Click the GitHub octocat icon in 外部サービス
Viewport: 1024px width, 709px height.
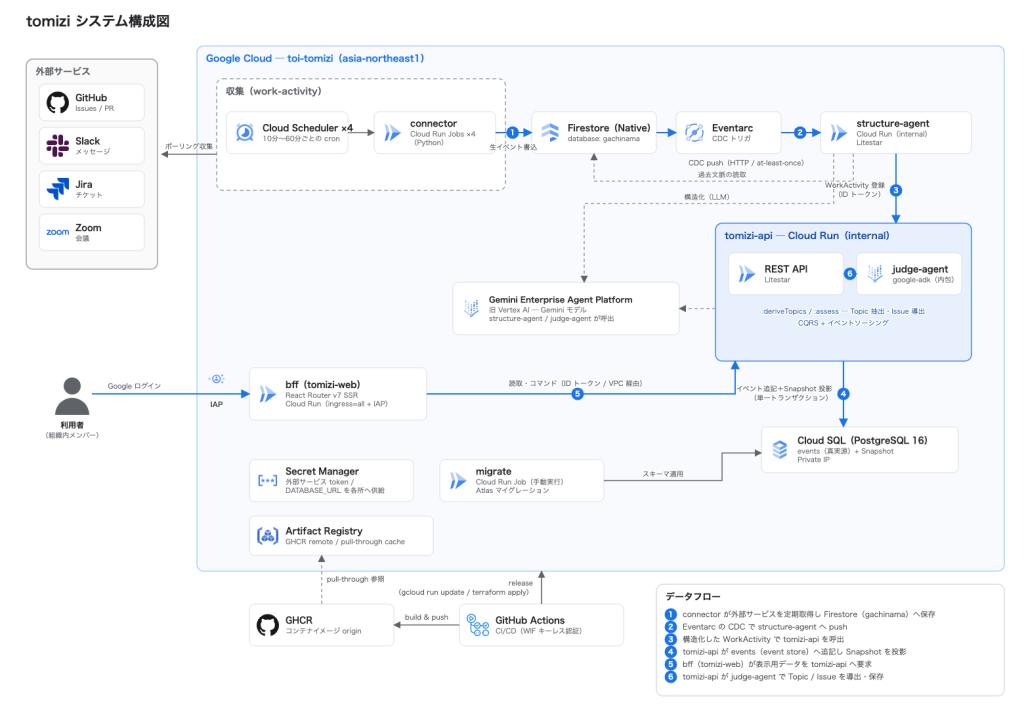pyautogui.click(x=57, y=102)
